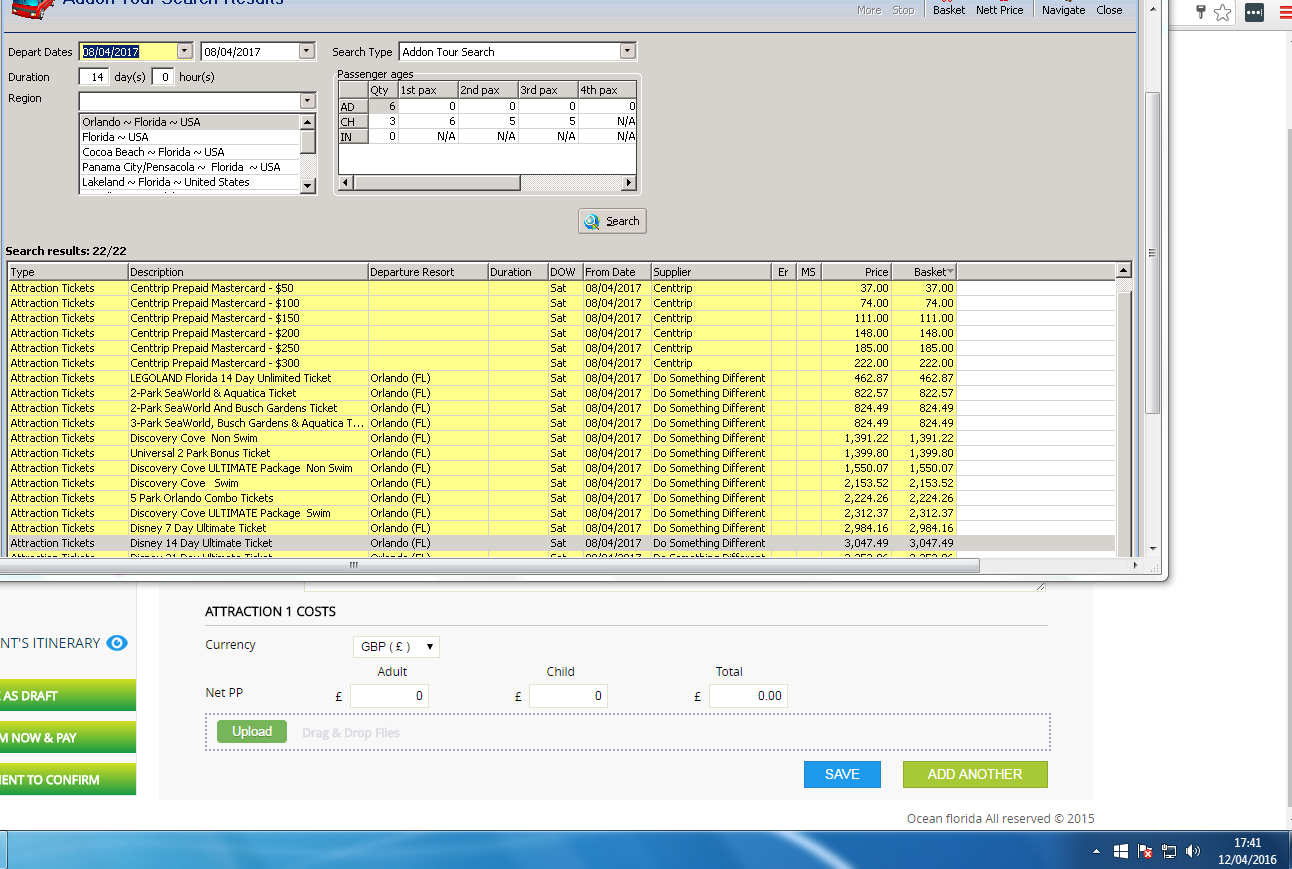
Task: Toggle the itinerary eye icon
Action: point(117,643)
